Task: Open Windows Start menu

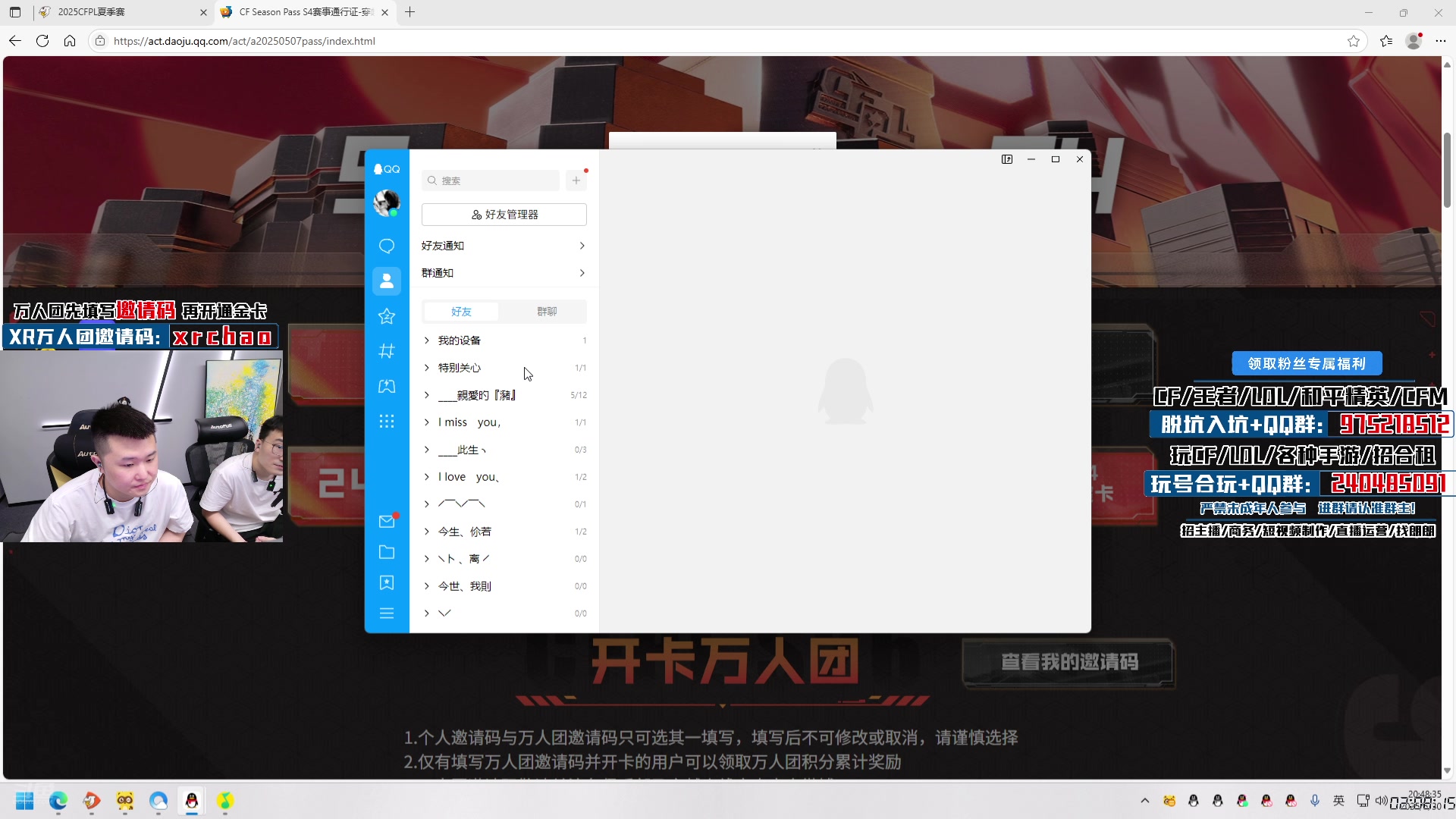Action: 25,801
